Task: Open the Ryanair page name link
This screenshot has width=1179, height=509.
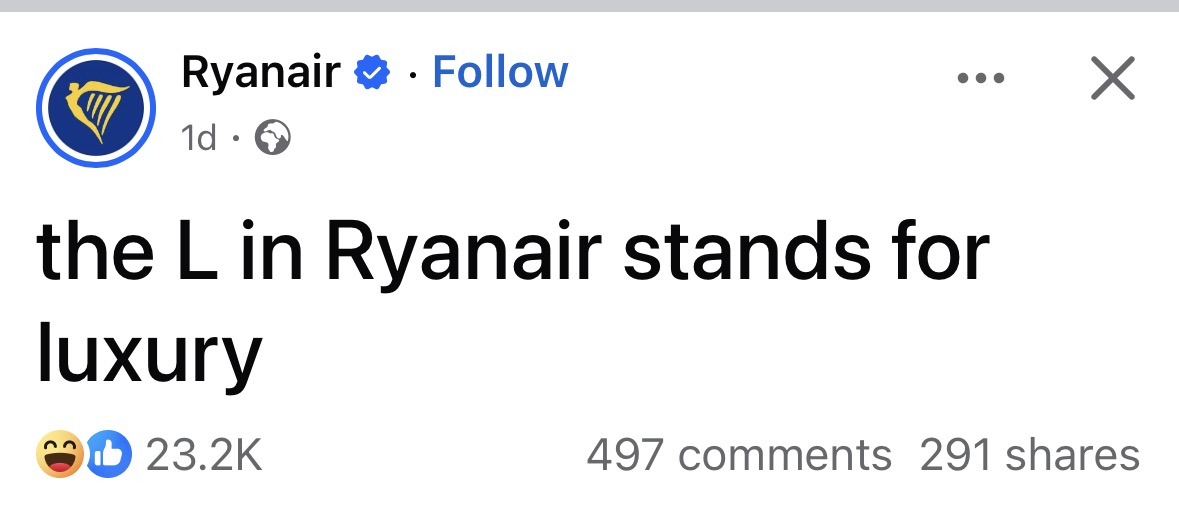Action: (260, 72)
